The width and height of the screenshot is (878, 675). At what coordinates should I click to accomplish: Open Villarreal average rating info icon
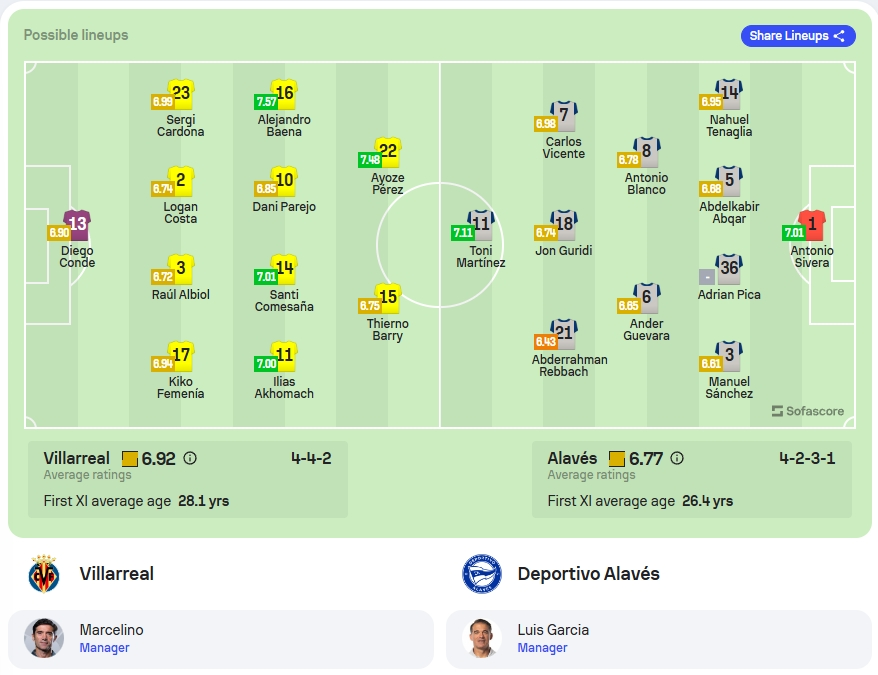click(x=190, y=458)
